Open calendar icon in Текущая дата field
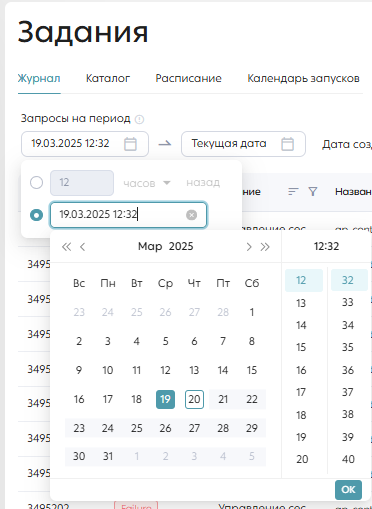Viewport: 372px width, 509px height. pyautogui.click(x=287, y=144)
